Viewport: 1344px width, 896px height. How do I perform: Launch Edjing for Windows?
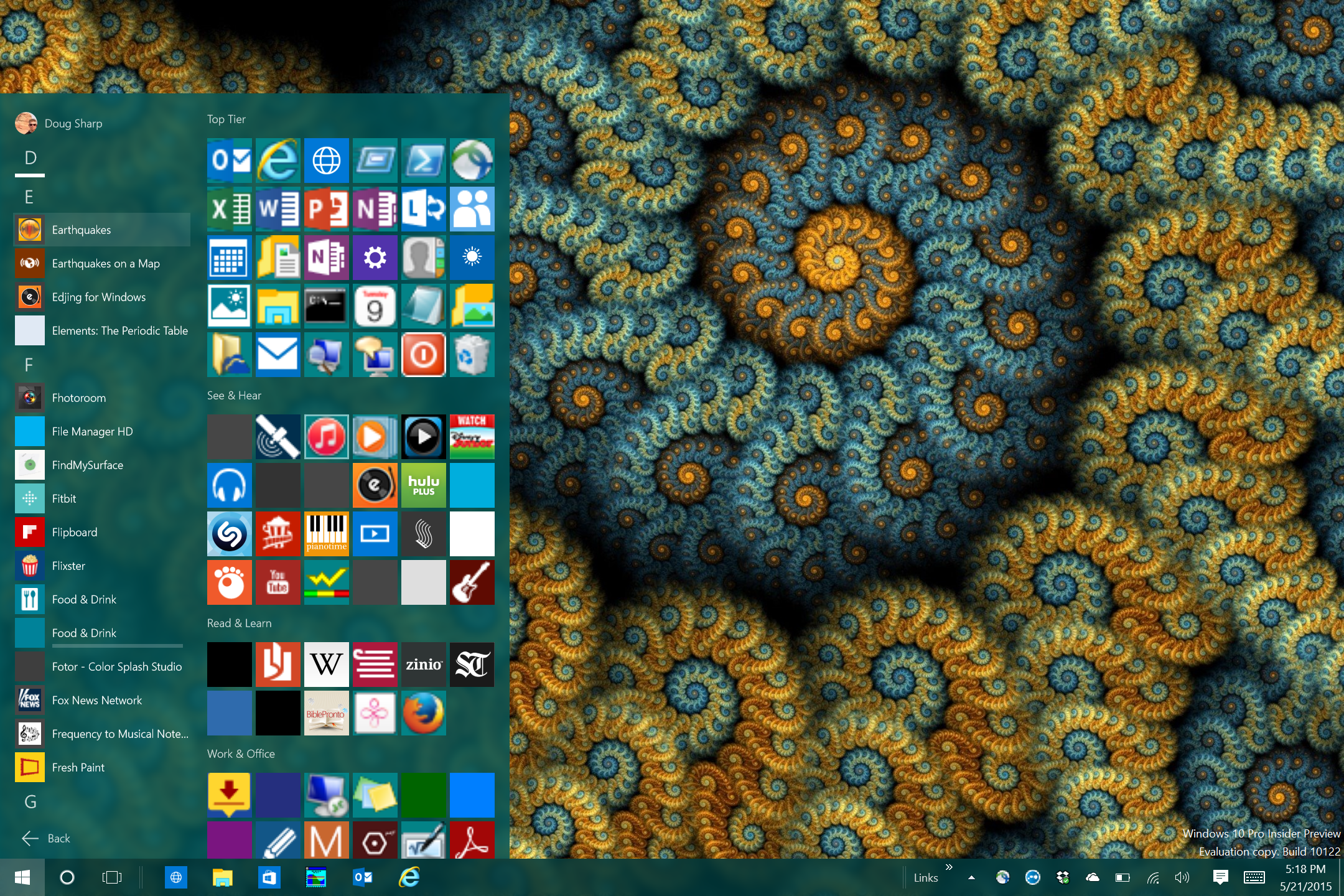[102, 297]
